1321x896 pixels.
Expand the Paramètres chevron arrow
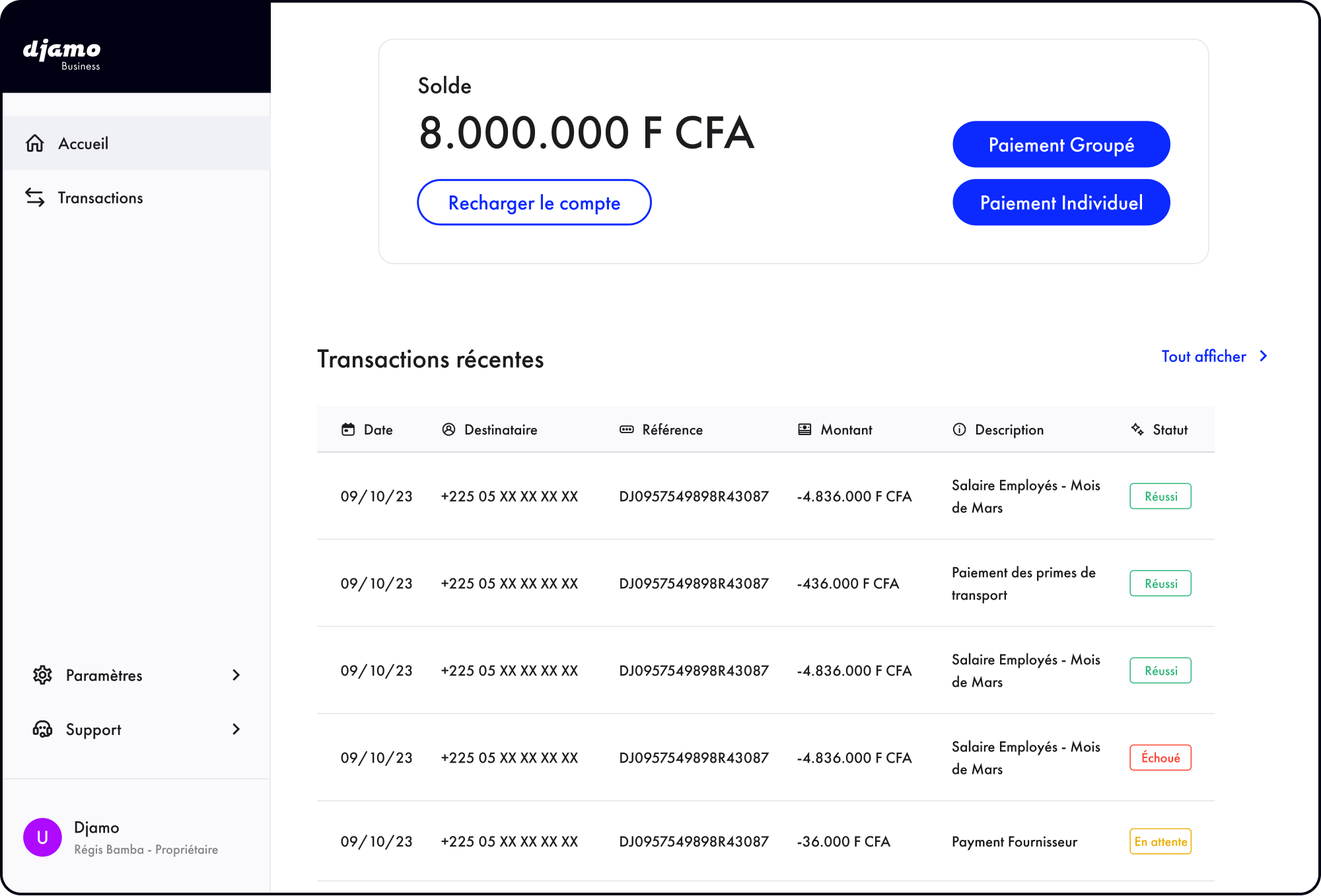coord(236,675)
